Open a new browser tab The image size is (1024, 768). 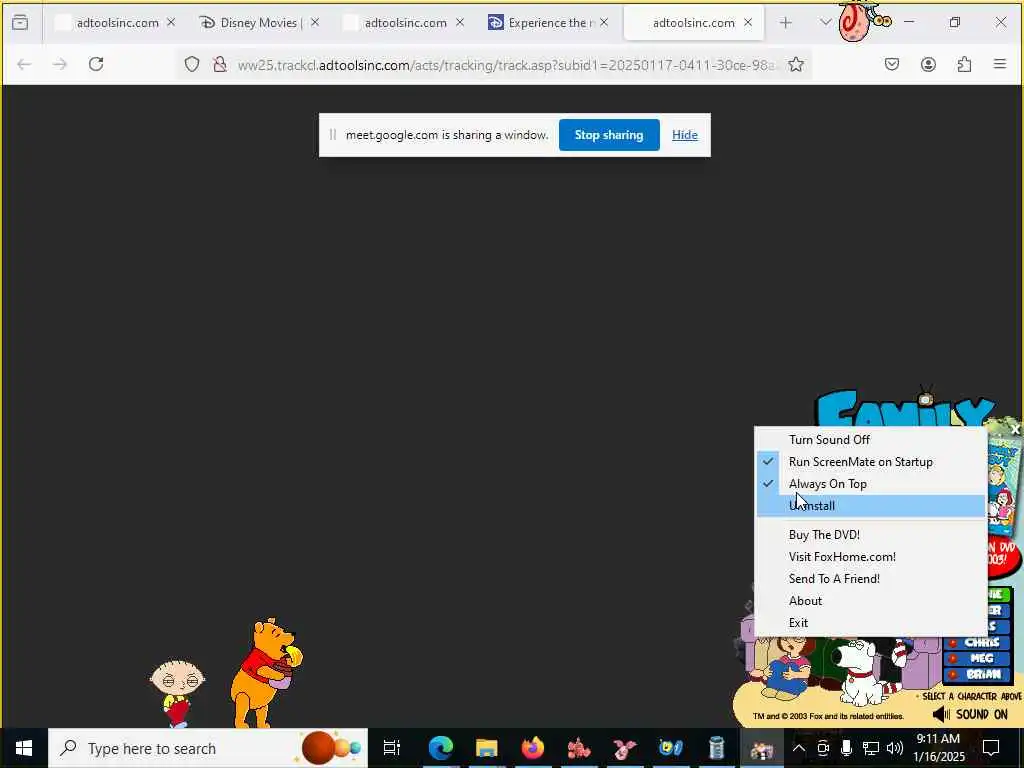point(786,23)
